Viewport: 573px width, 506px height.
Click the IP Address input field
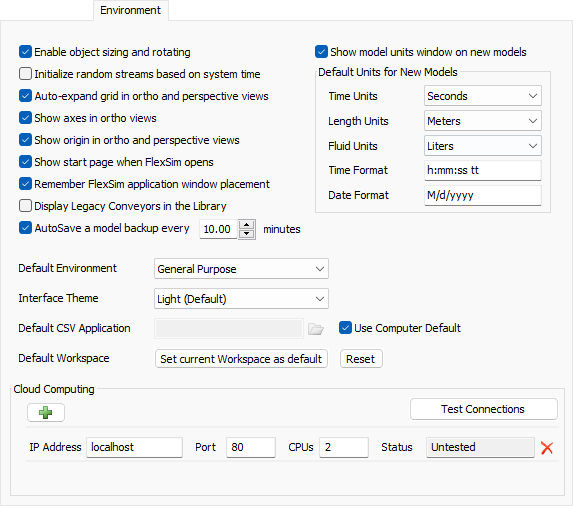tap(134, 447)
